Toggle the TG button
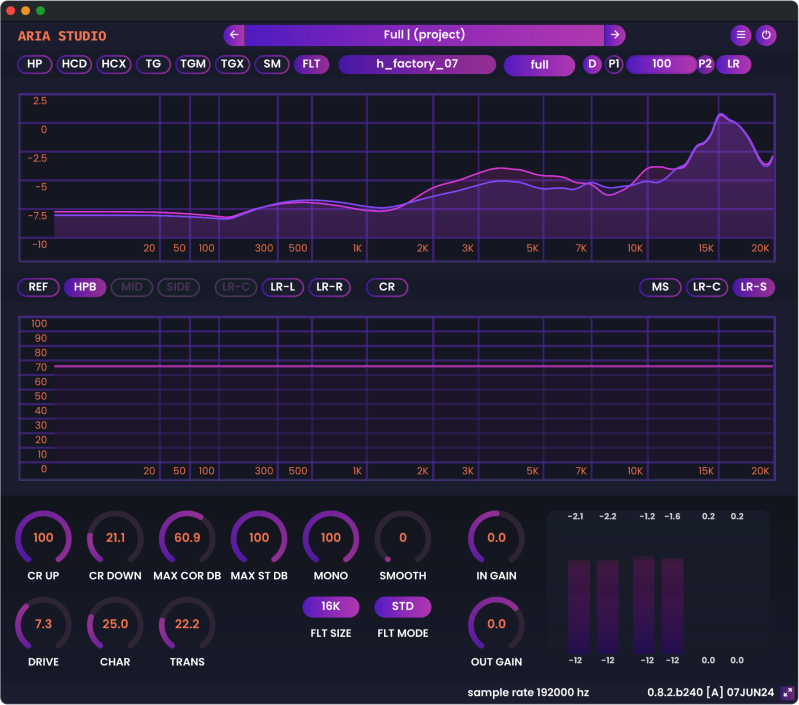This screenshot has width=799, height=705. [x=153, y=64]
